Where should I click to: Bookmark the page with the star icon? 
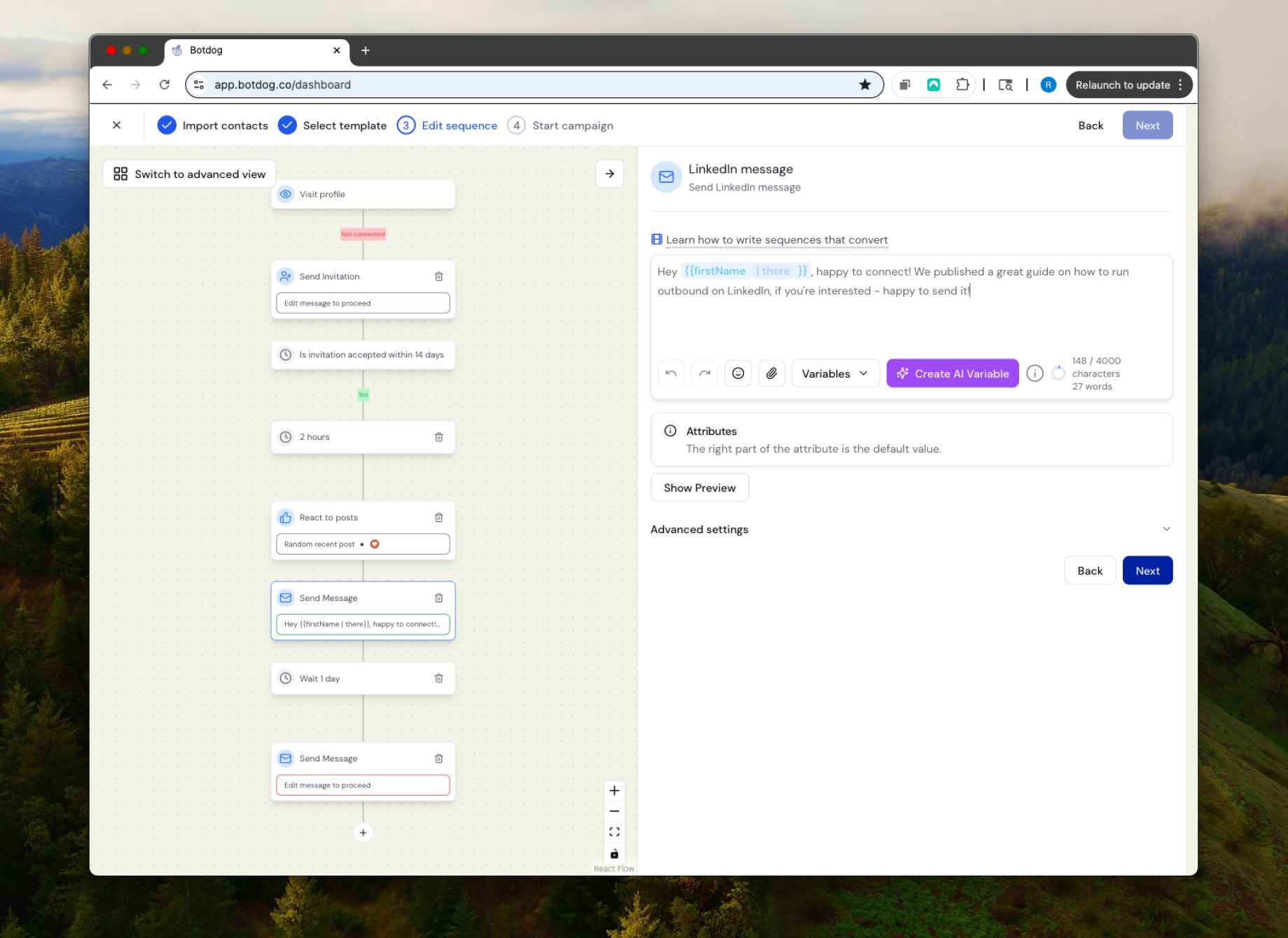865,84
